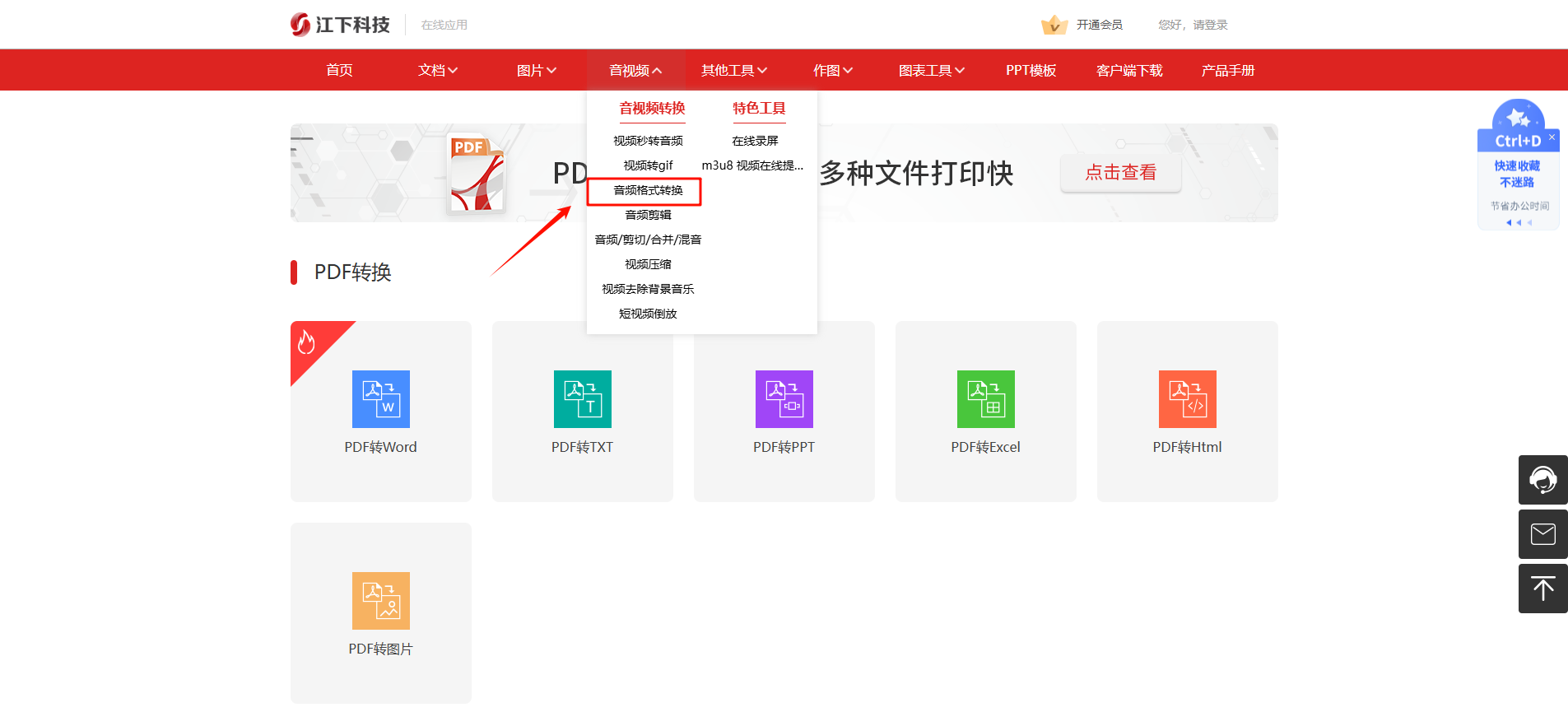The height and width of the screenshot is (726, 1568).
Task: Select 在线录屏 from 特色工具
Action: tap(755, 141)
